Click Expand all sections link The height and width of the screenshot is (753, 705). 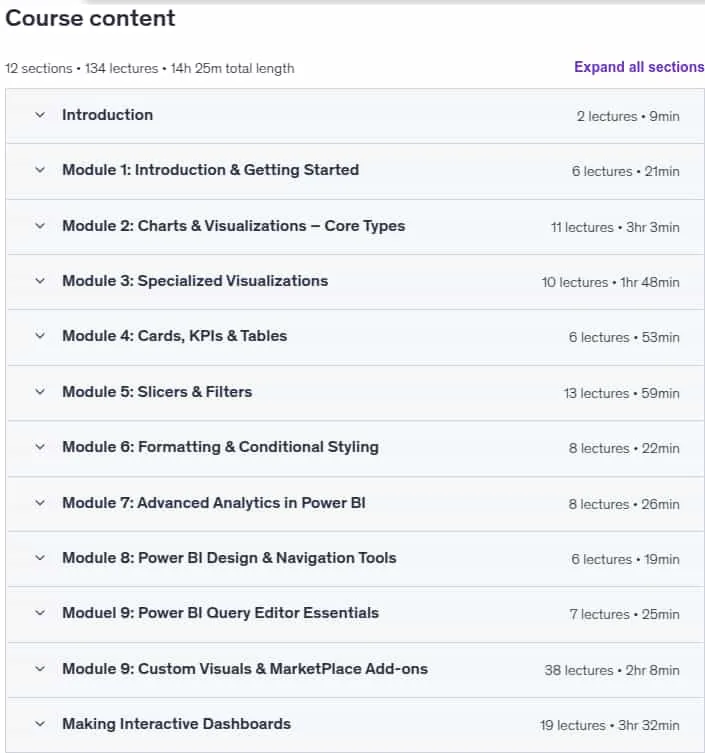[x=639, y=67]
